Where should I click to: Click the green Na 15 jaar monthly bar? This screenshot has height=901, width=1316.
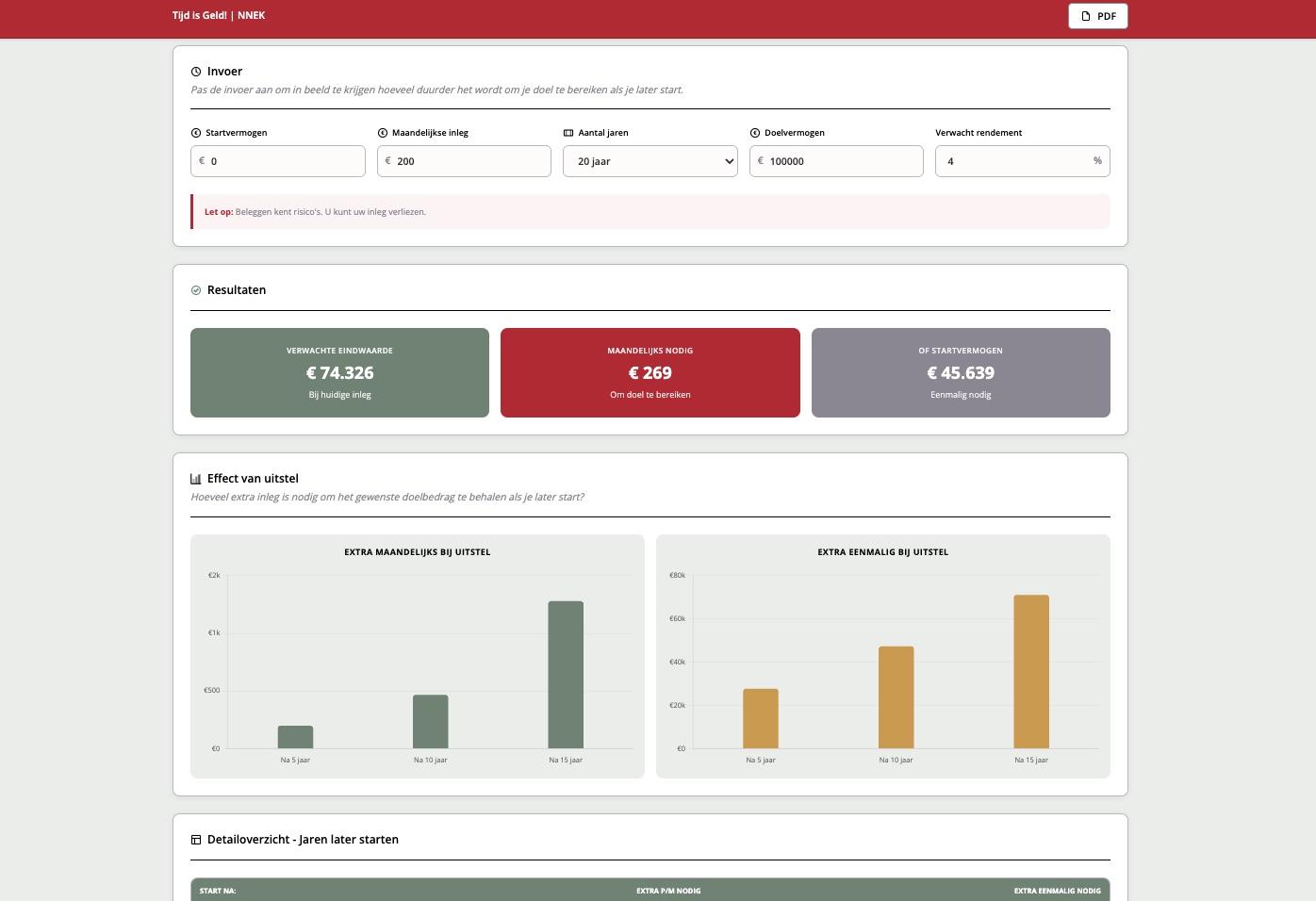pyautogui.click(x=566, y=674)
